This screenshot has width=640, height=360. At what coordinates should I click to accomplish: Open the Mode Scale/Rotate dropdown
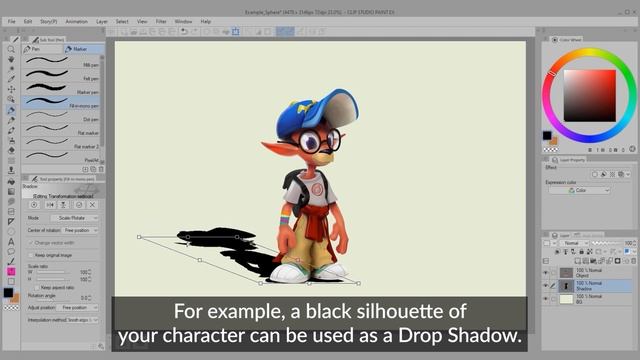tap(74, 218)
